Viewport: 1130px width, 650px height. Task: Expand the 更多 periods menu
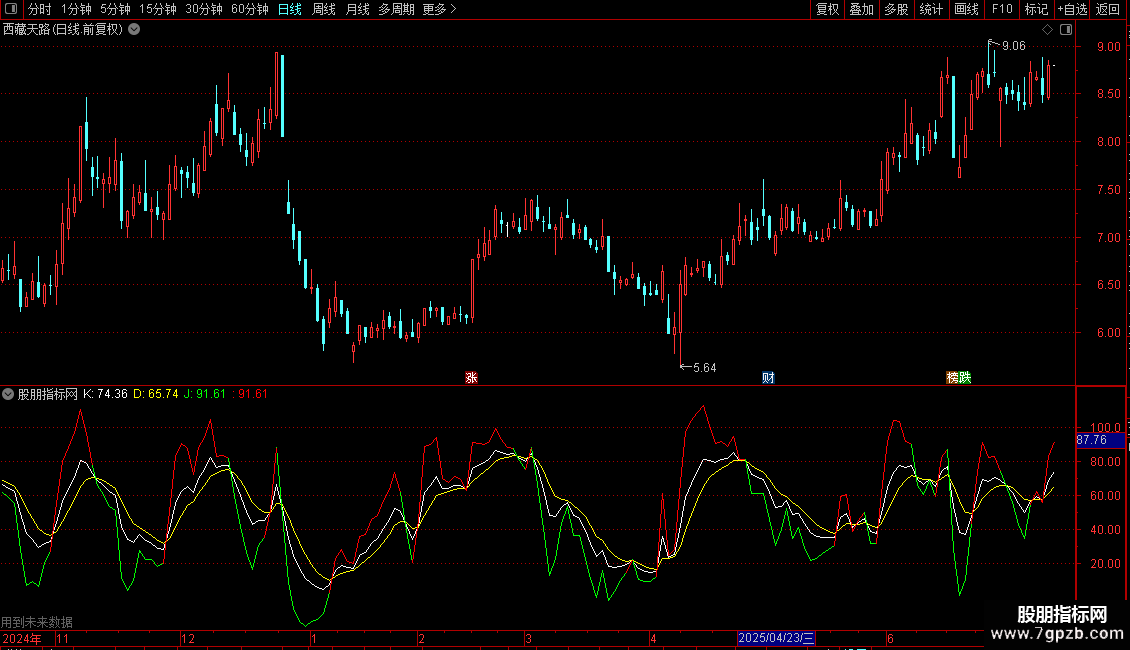click(440, 9)
